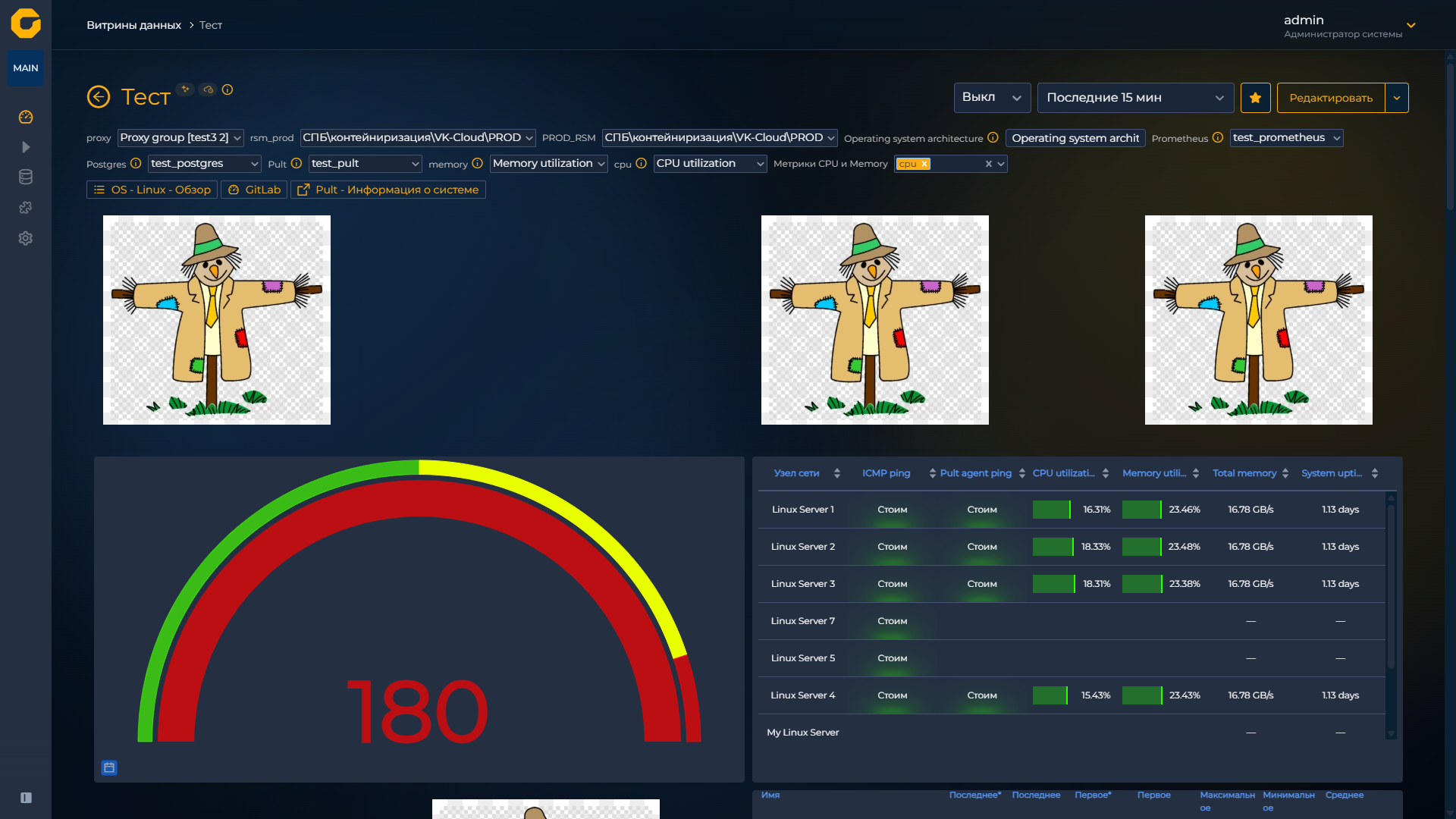Click the gauge value 180

tap(418, 711)
